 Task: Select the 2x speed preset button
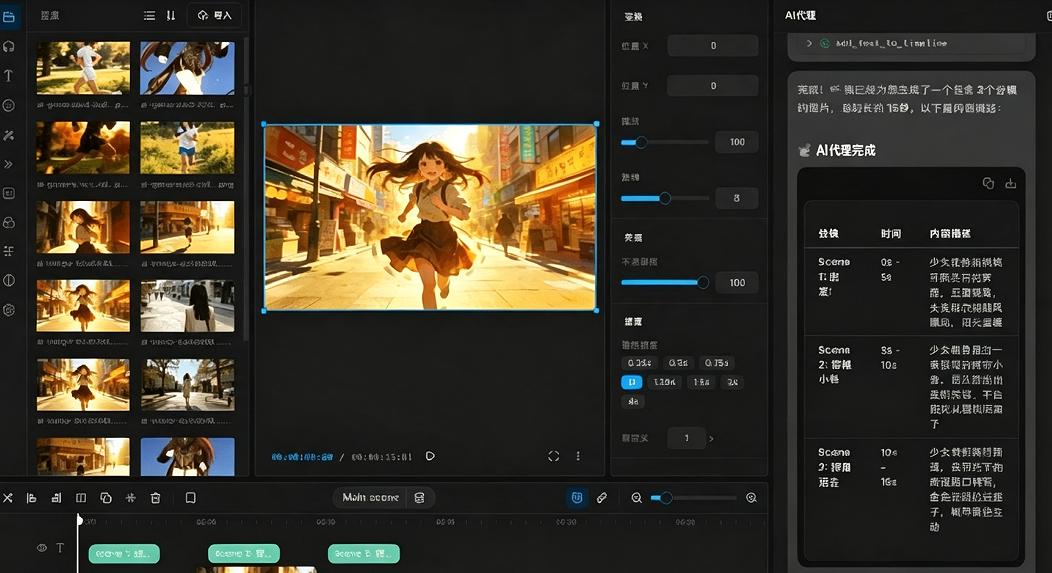point(732,382)
